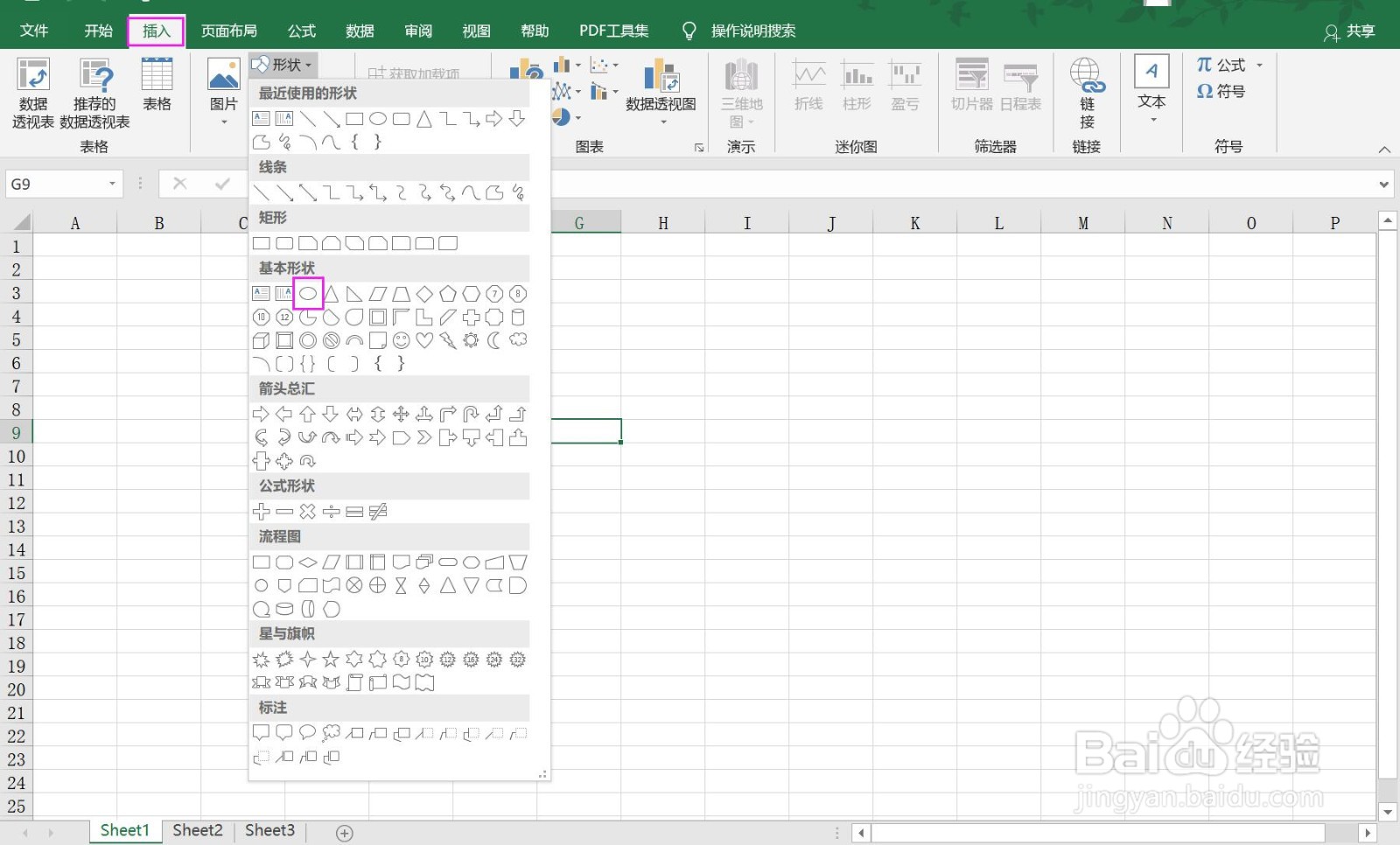Pick the Cylinder shape in Basic Shapes
The width and height of the screenshot is (1400, 845).
click(518, 317)
